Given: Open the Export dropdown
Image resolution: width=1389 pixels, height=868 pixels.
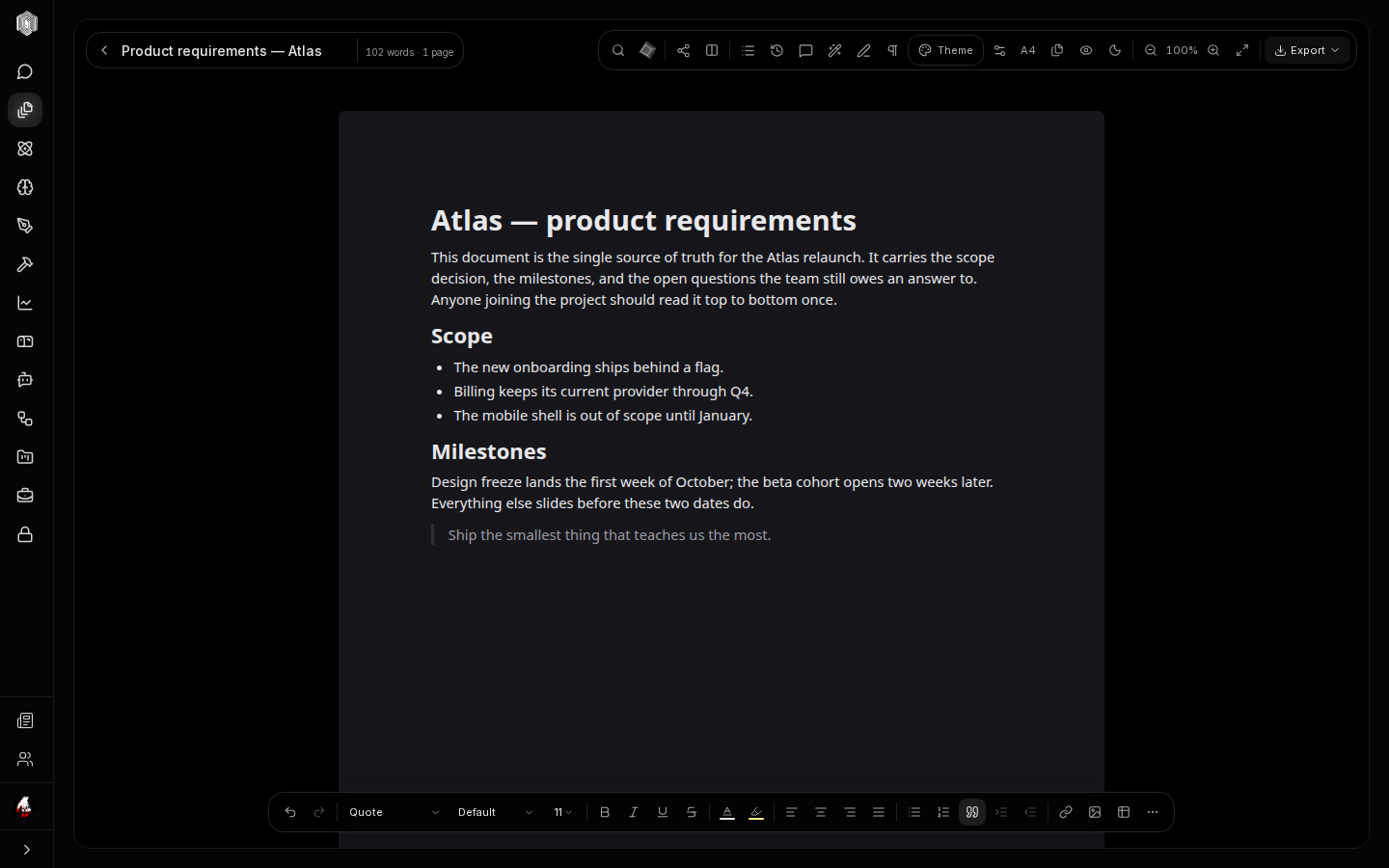Looking at the screenshot, I should (1307, 50).
